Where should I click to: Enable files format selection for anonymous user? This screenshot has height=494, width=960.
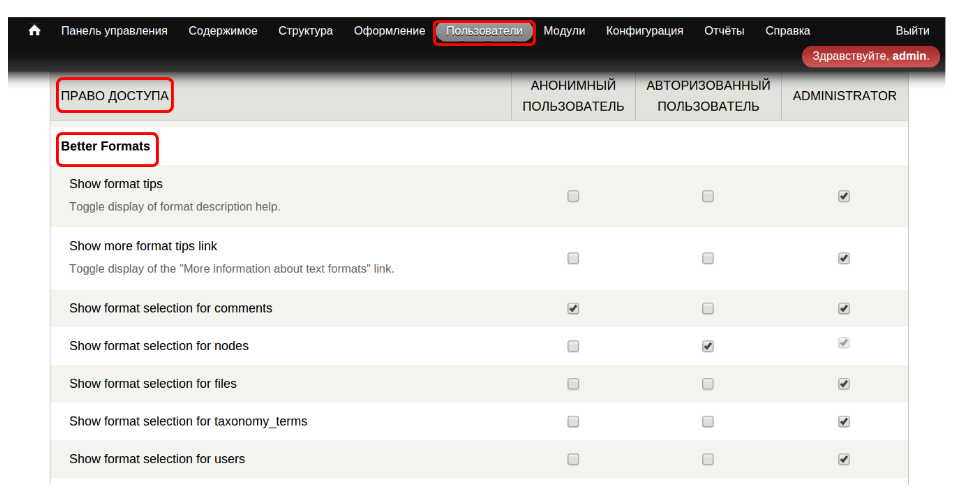pyautogui.click(x=573, y=384)
